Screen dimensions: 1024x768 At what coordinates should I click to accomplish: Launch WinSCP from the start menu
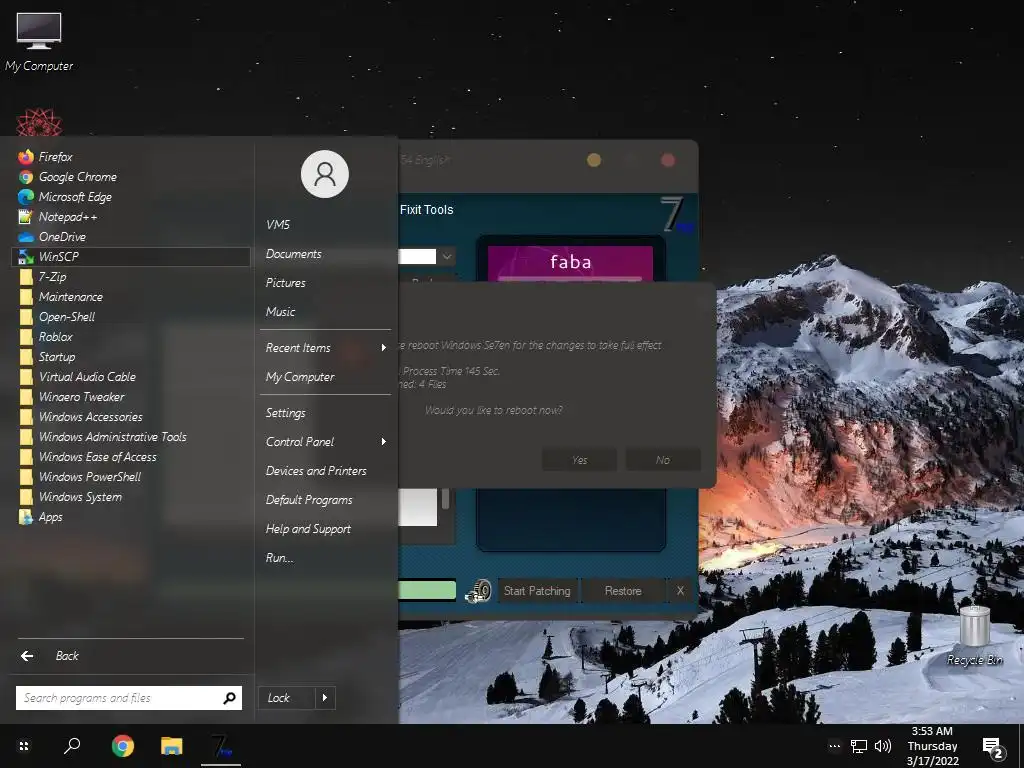tap(131, 257)
